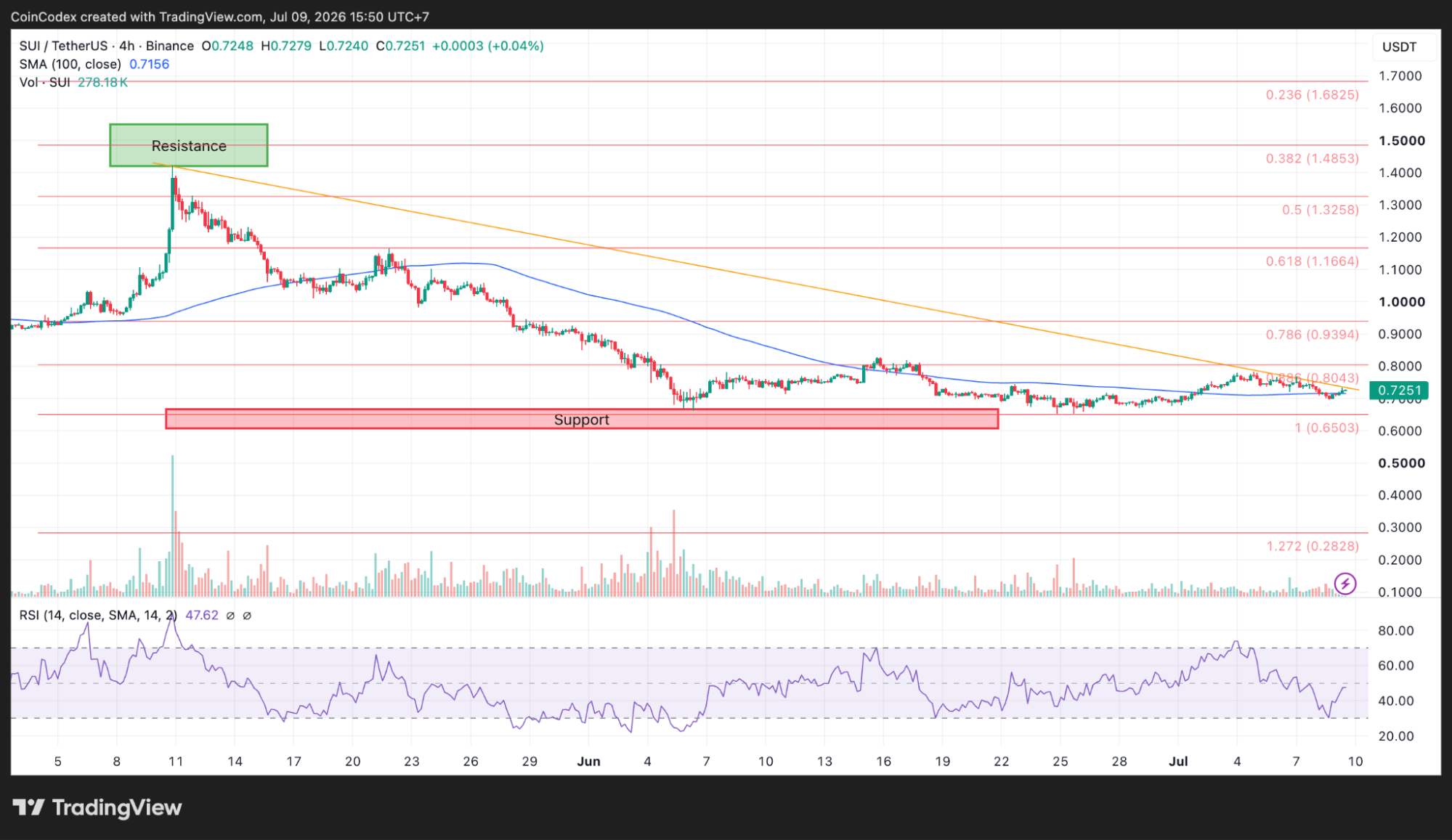Click the Vol · SUI indicator label
This screenshot has height=840, width=1452.
tap(44, 82)
